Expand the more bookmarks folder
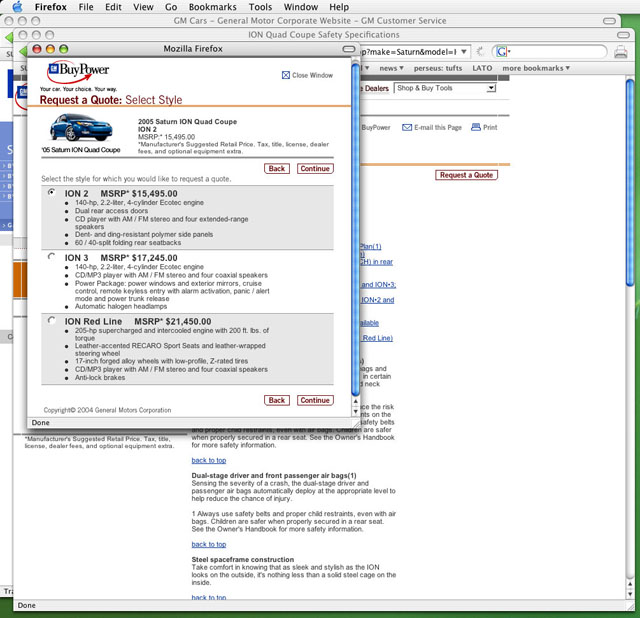 point(536,69)
